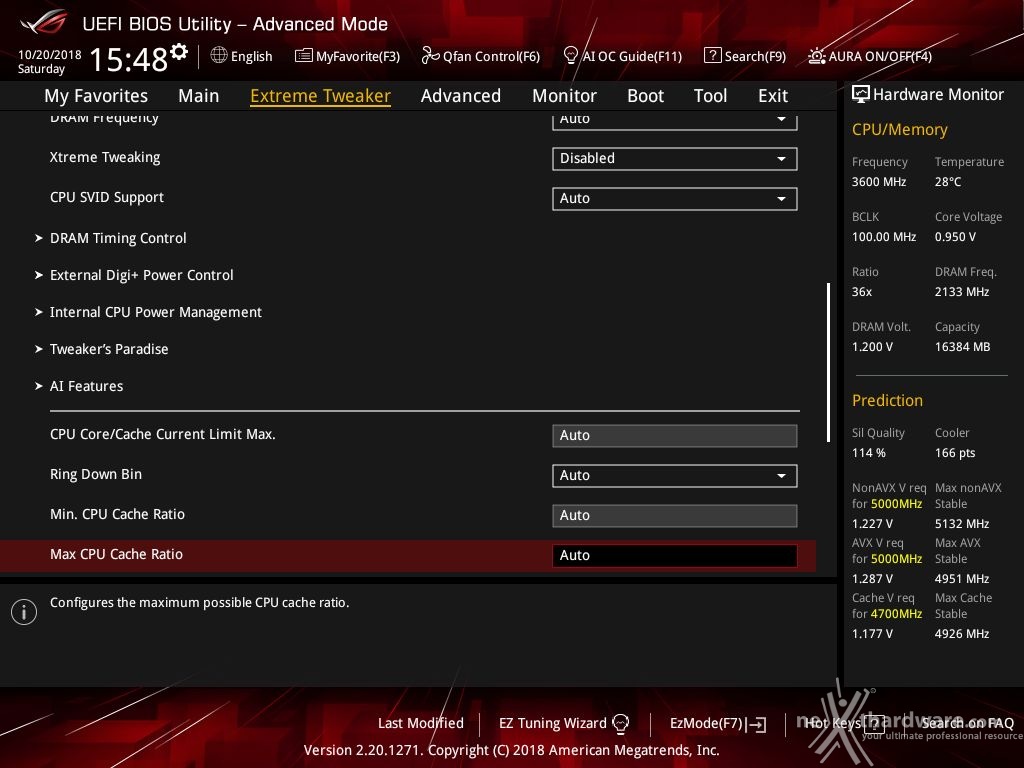Click AI OC Guide lightbulb icon
The height and width of the screenshot is (768, 1024).
click(x=570, y=56)
